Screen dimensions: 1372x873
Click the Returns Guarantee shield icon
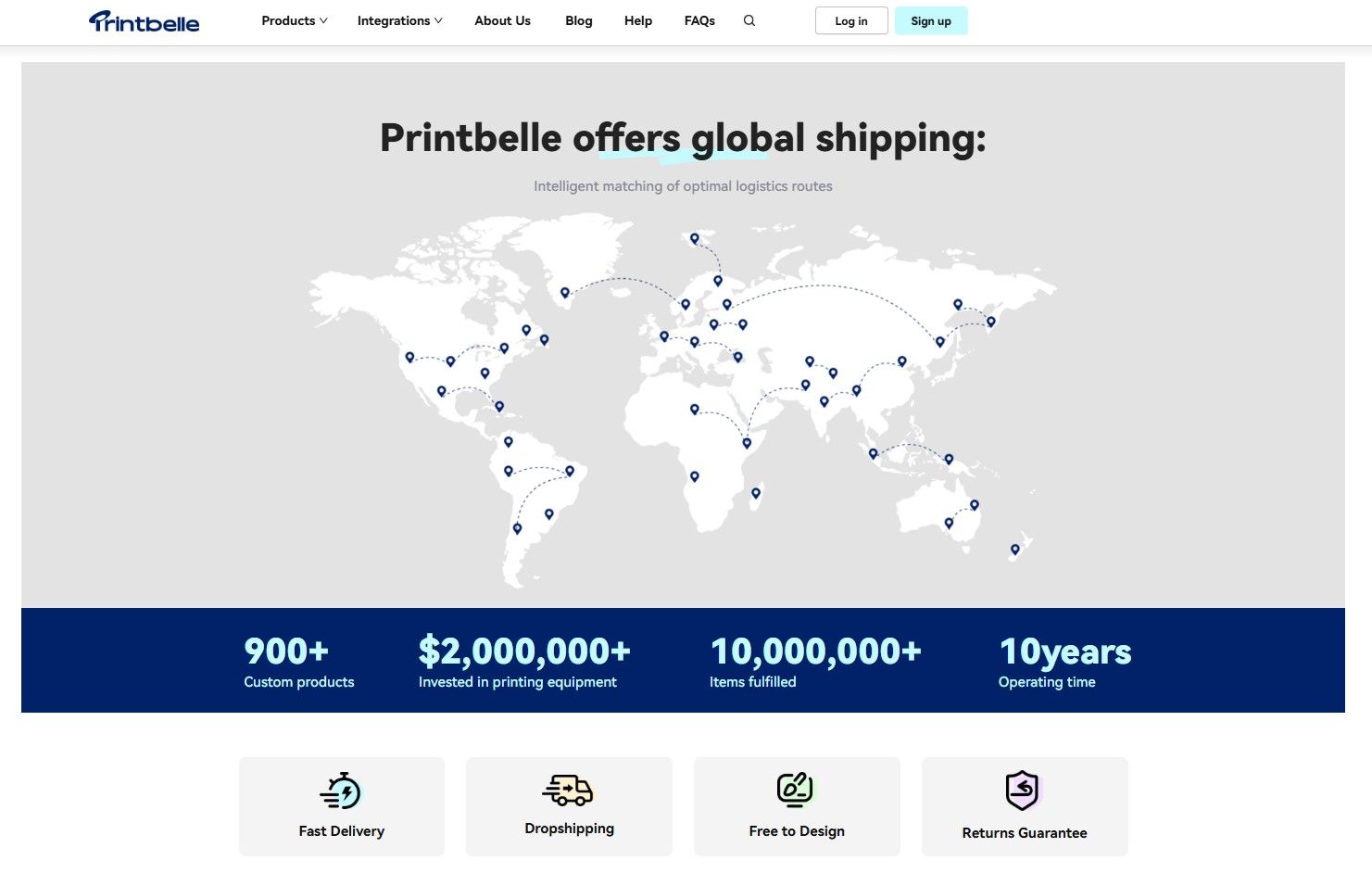1023,791
